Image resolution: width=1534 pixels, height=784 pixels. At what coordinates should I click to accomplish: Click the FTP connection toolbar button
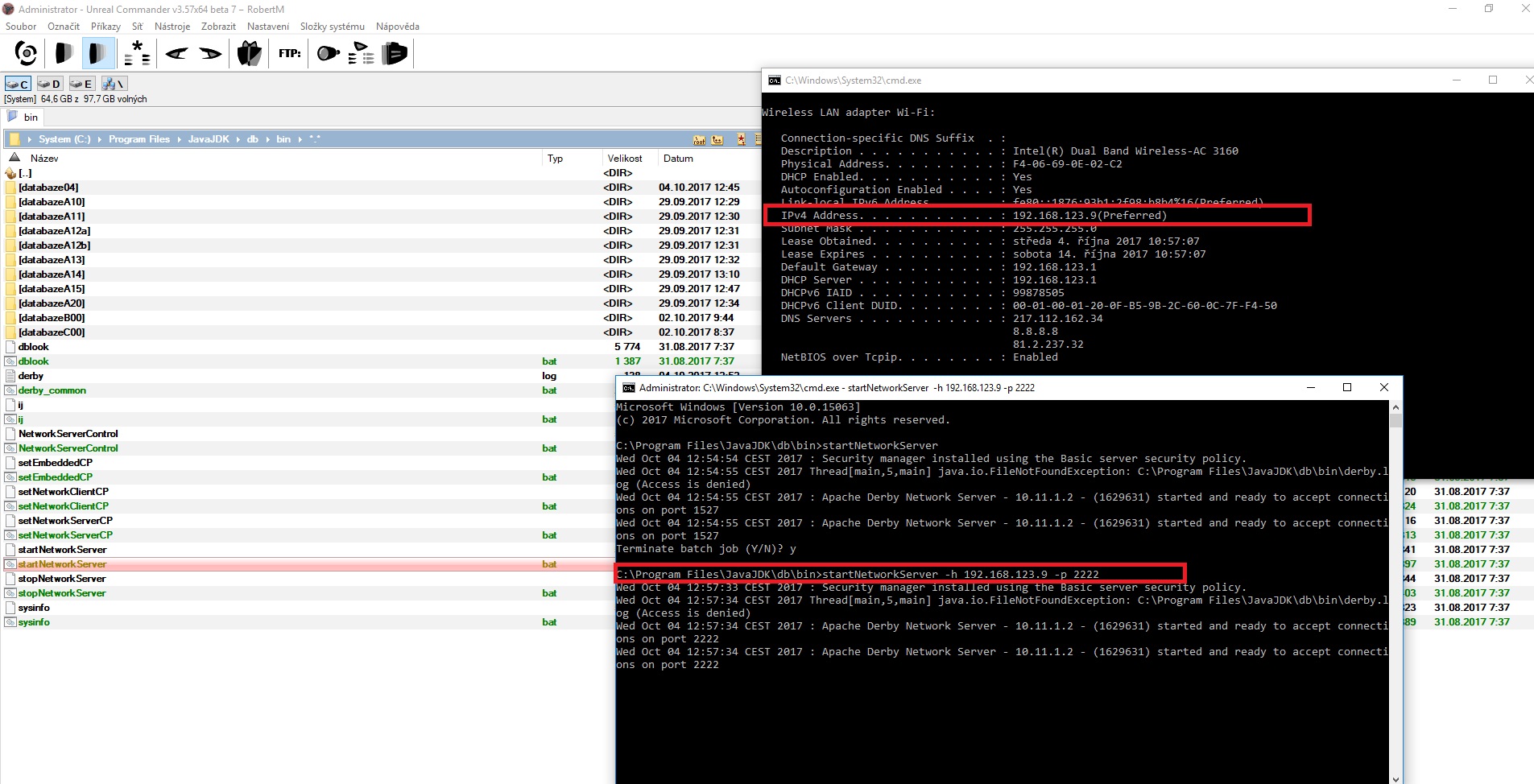[289, 54]
